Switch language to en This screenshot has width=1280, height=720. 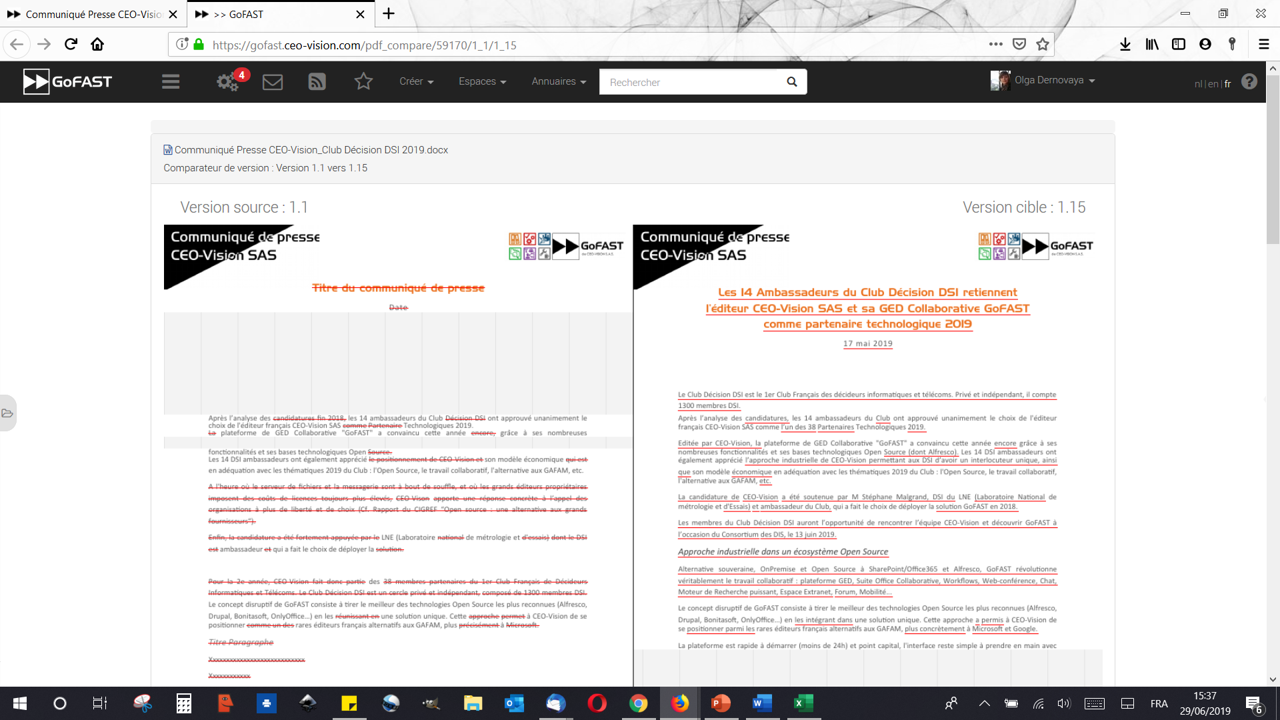(1213, 84)
